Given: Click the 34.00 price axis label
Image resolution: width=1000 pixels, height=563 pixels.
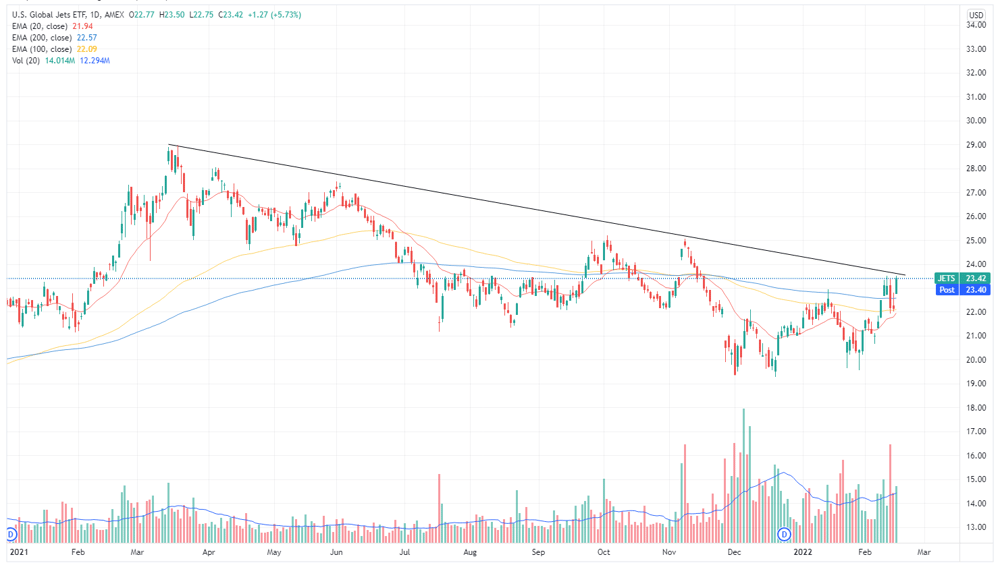Looking at the screenshot, I should (976, 25).
